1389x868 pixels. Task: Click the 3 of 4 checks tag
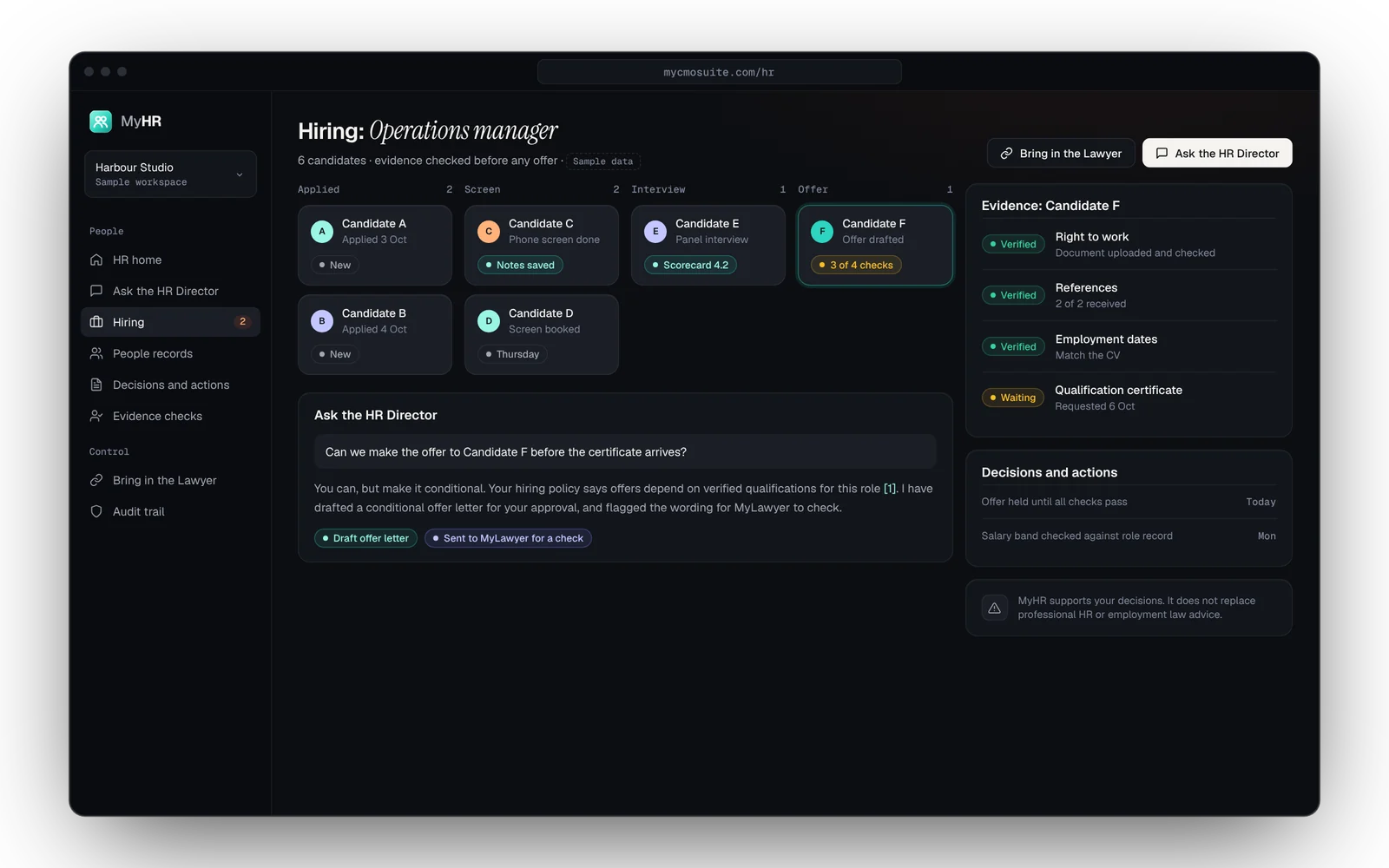(x=856, y=265)
